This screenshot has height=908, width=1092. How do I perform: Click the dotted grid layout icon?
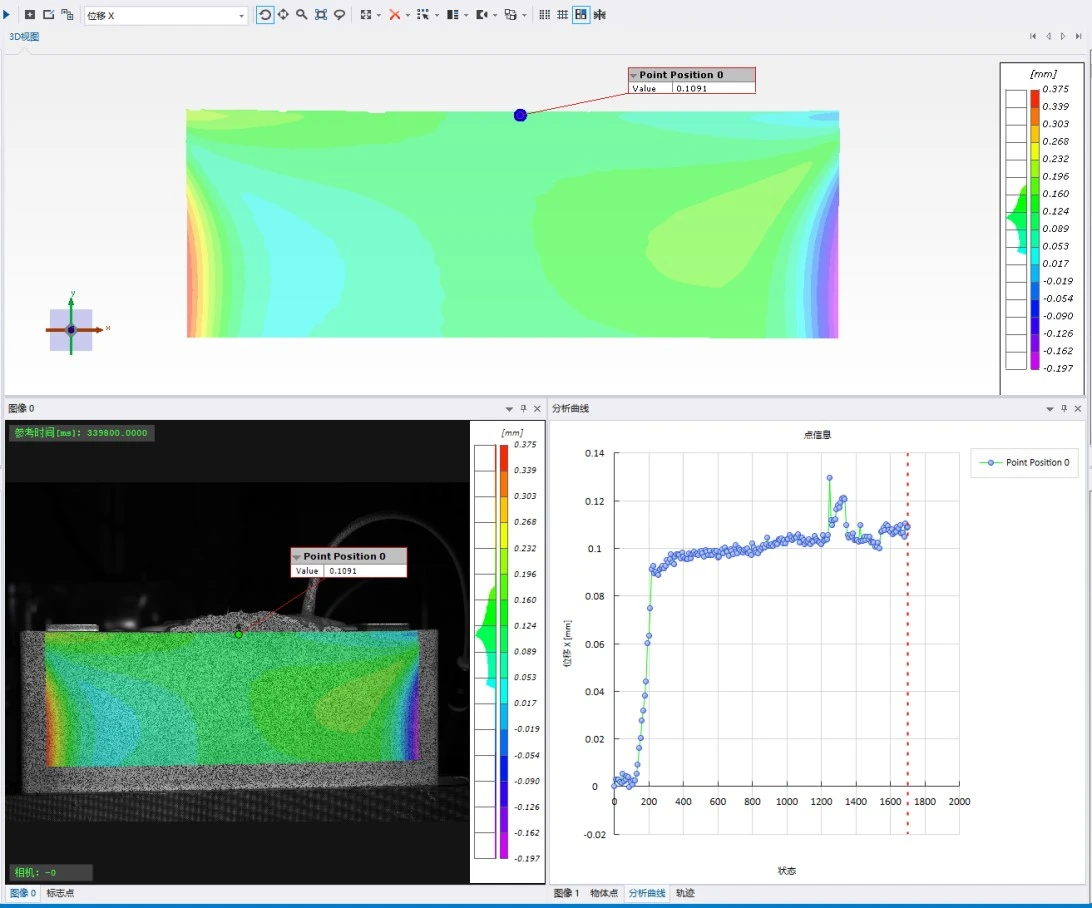(544, 15)
